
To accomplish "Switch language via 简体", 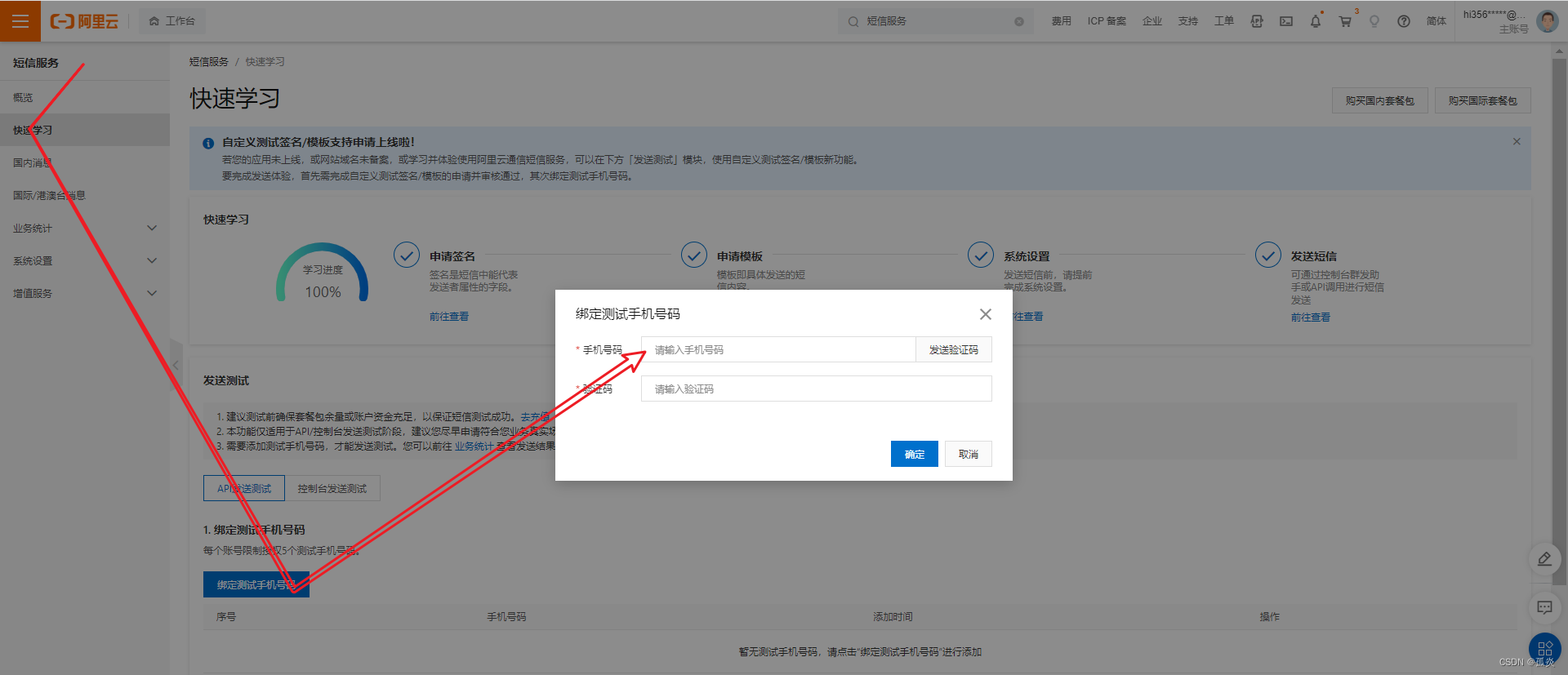I will [1437, 21].
